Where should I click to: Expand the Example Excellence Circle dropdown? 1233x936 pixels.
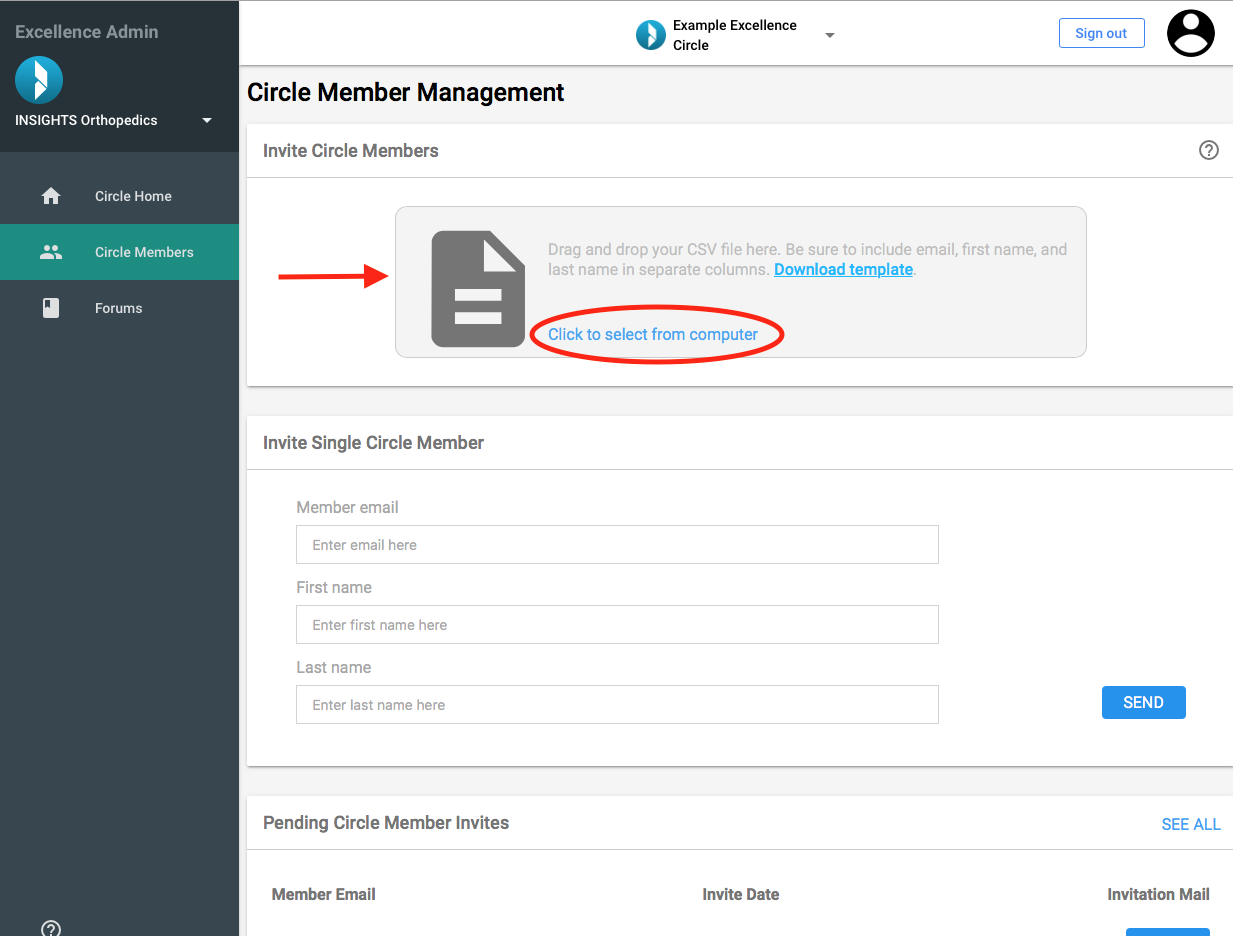click(x=829, y=35)
